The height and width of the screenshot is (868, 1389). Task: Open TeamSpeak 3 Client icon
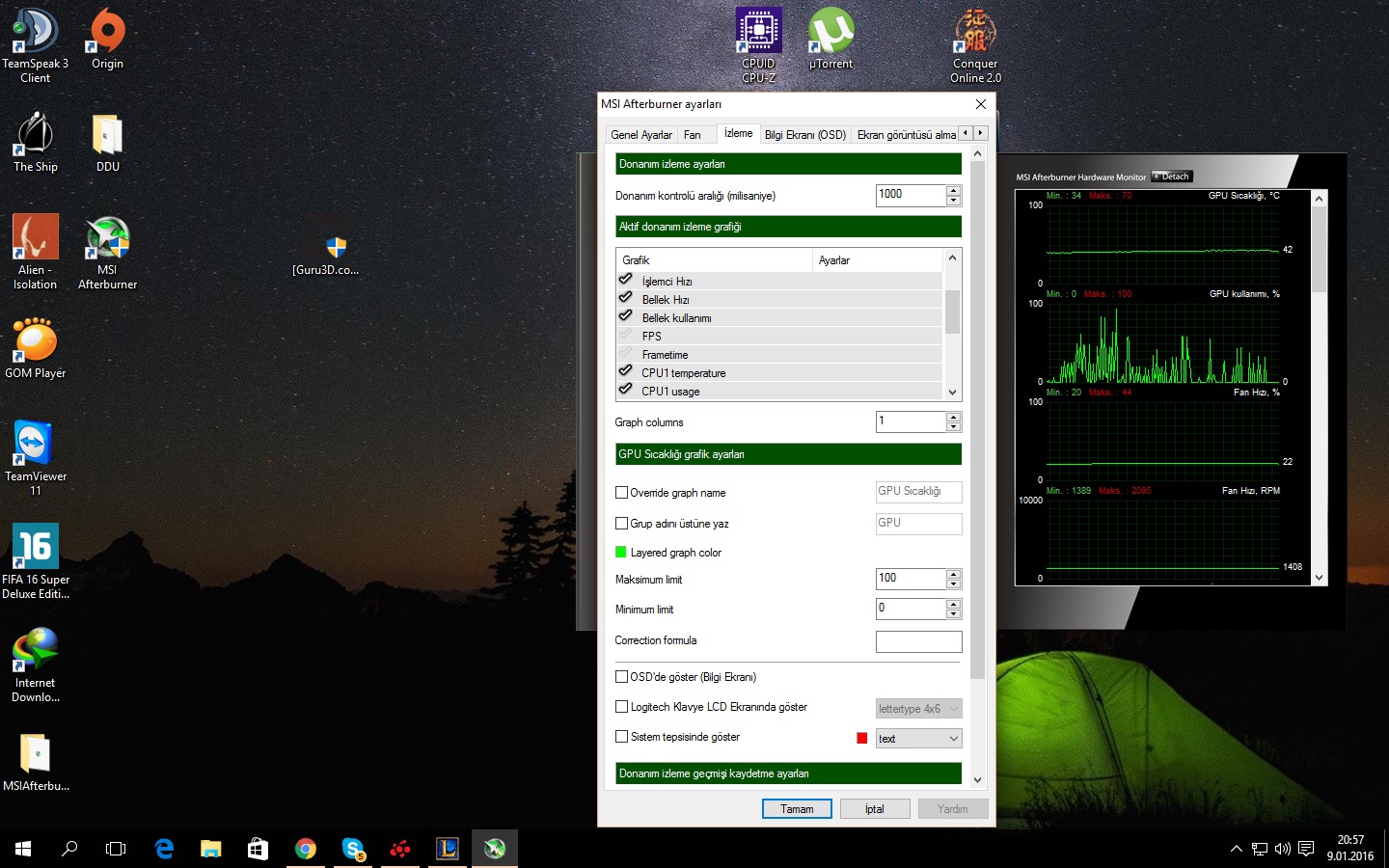[x=35, y=32]
